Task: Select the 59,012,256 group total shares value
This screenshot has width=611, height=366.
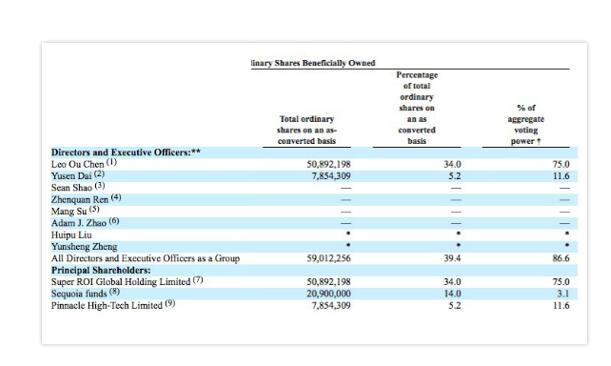Action: tap(328, 258)
